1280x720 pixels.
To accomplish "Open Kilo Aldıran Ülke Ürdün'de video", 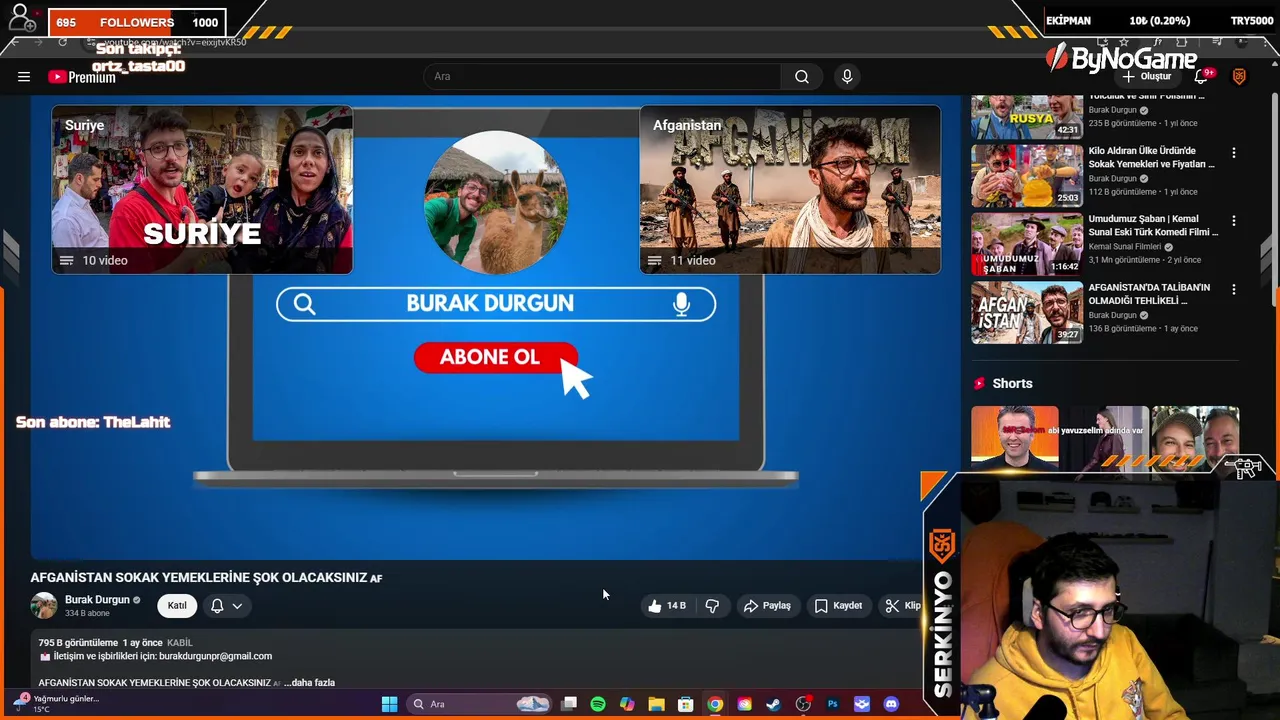I will pos(1151,157).
